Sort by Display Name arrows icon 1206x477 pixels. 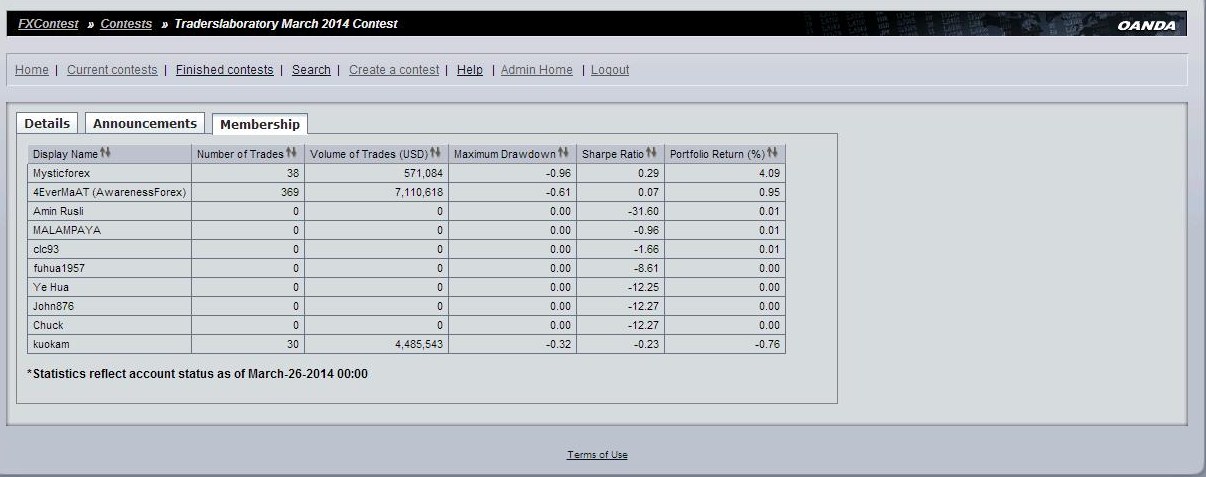tap(106, 153)
